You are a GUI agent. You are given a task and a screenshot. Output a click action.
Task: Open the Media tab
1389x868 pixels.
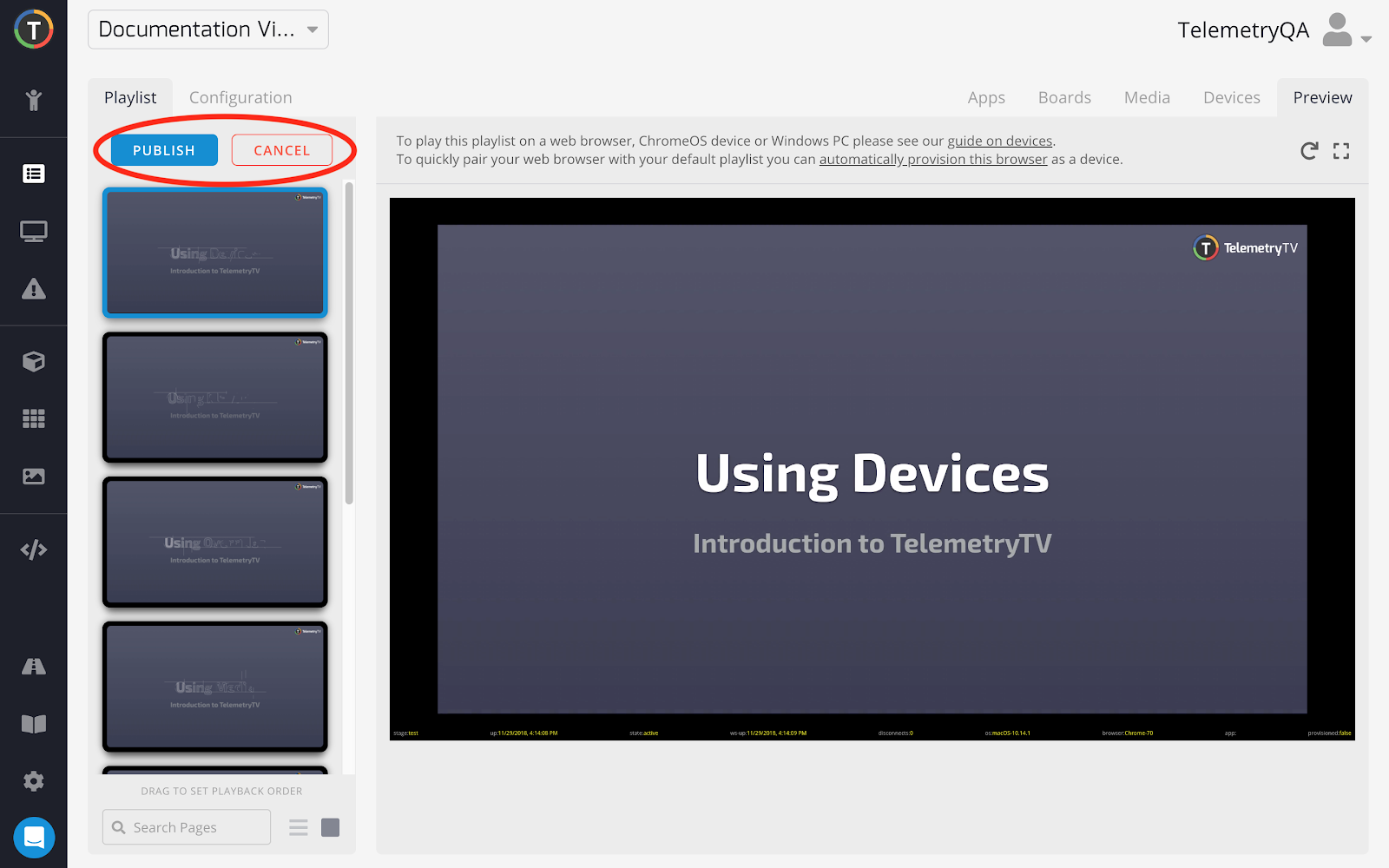click(1147, 97)
